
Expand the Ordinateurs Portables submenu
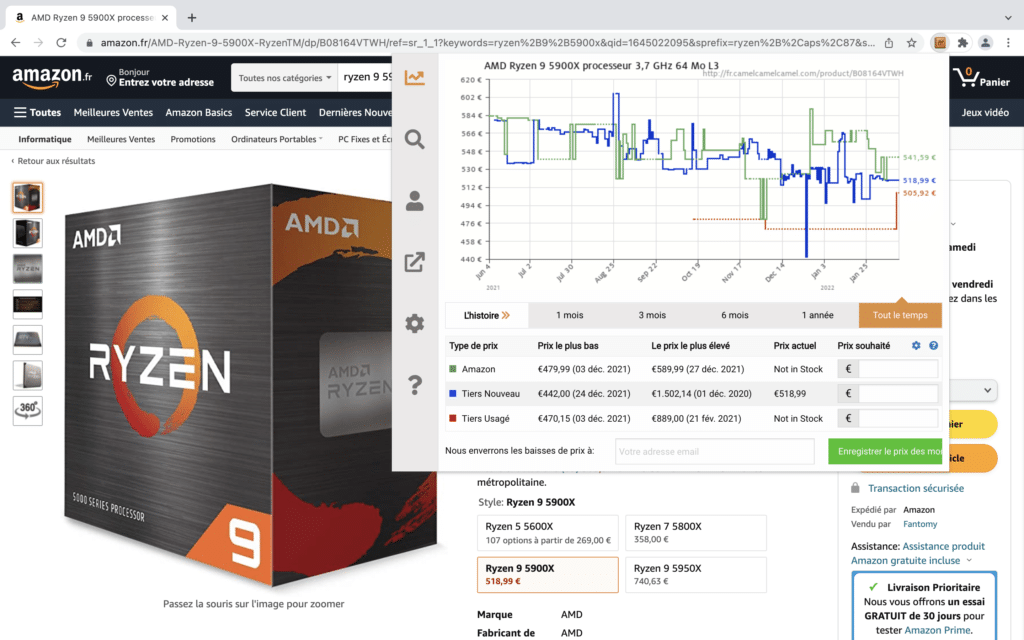point(277,139)
